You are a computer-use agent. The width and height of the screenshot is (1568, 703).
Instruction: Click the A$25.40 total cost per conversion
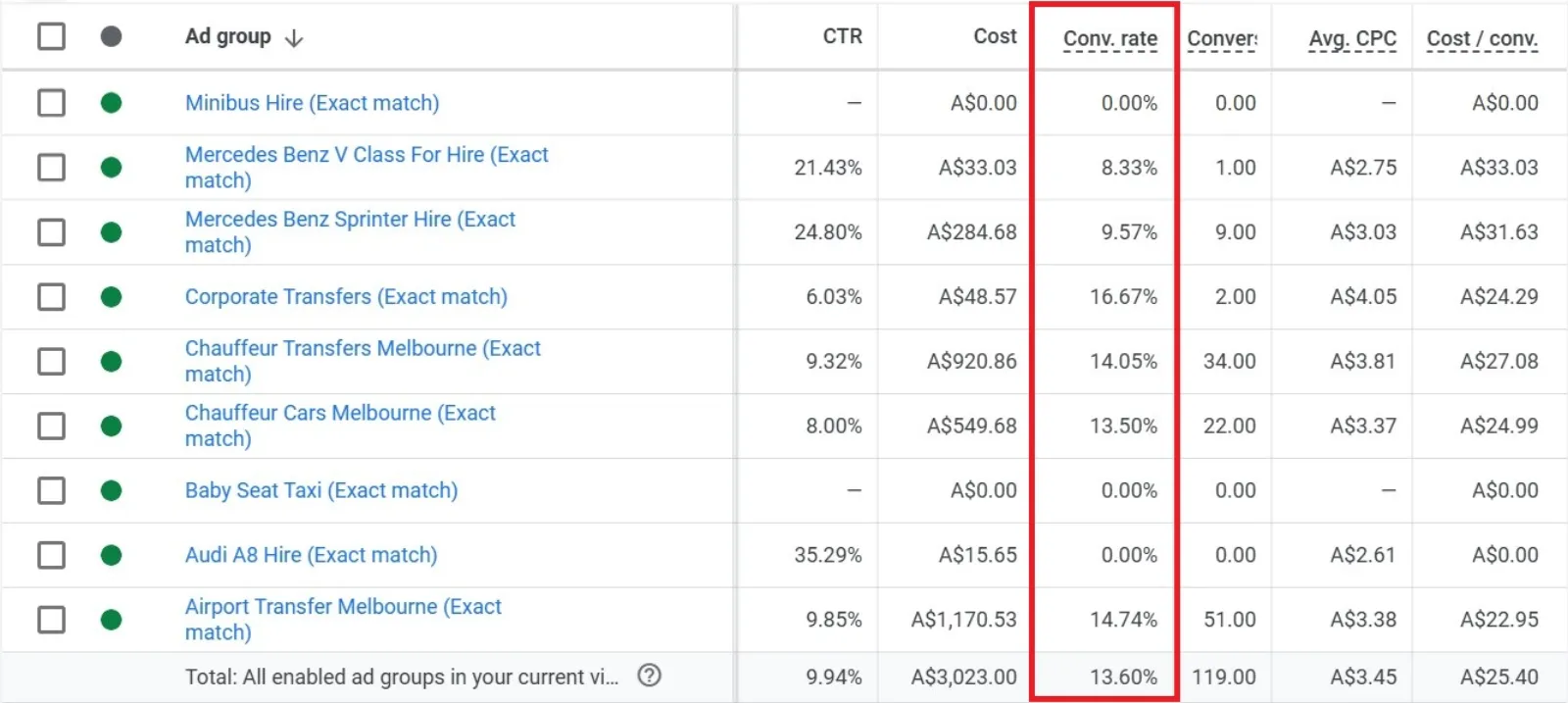[1499, 677]
